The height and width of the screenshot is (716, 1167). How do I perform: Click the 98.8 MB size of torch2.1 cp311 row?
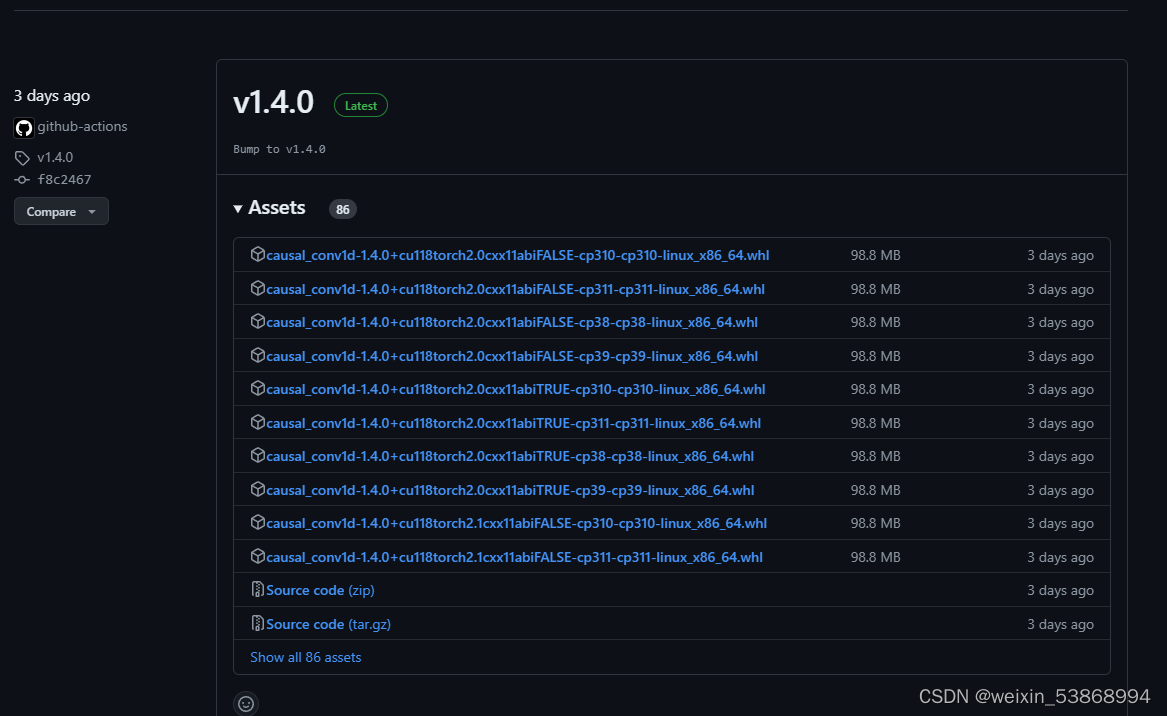point(875,557)
